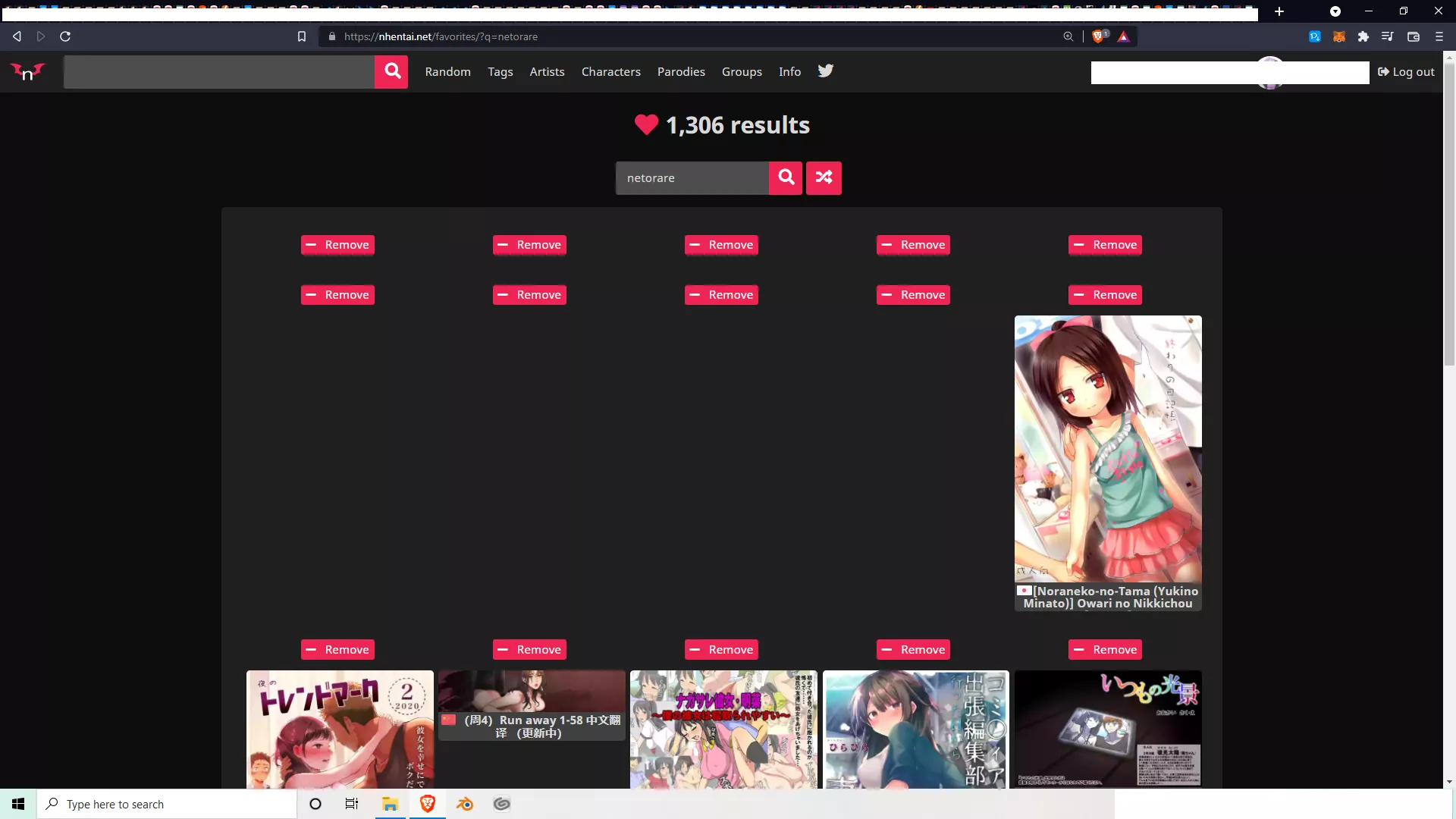Screen dimensions: 1456x819
Task: Open the Owari no Nikkichou cover thumbnail
Action: [1107, 447]
